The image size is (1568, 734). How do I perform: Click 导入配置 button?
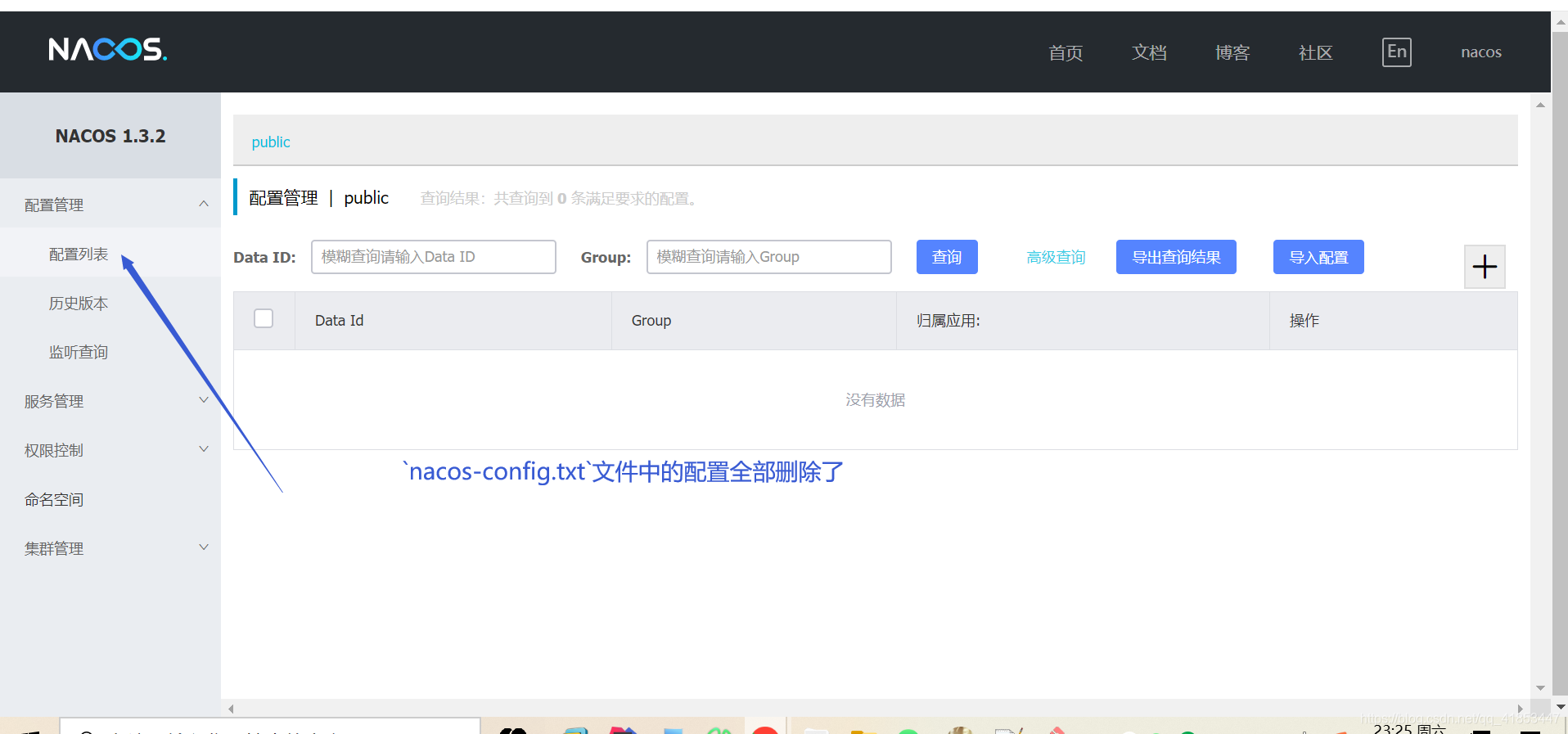(1318, 257)
